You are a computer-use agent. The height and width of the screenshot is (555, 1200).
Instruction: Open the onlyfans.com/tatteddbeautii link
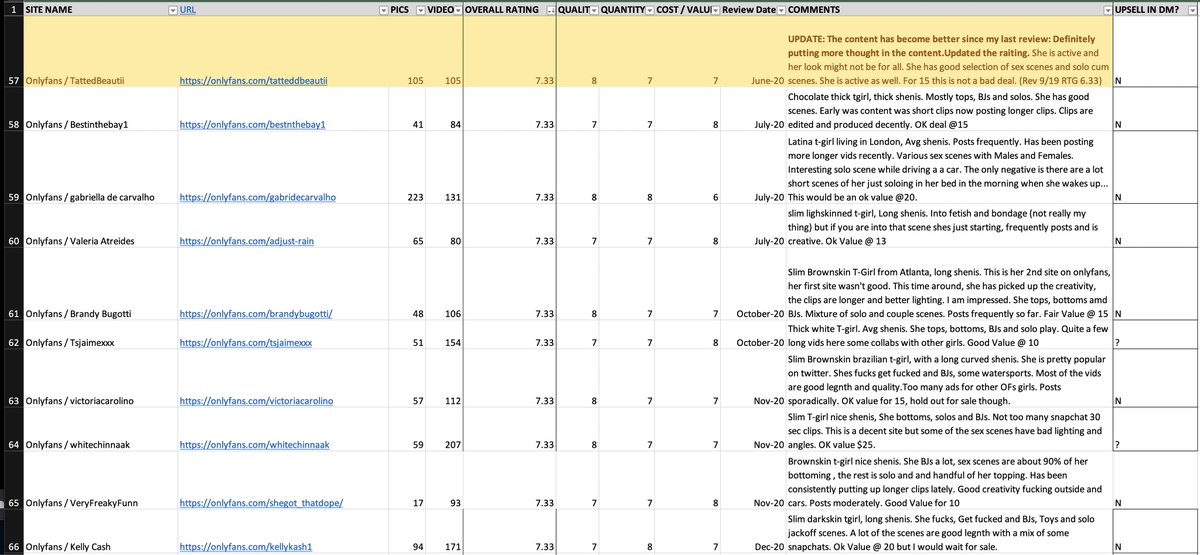point(254,79)
